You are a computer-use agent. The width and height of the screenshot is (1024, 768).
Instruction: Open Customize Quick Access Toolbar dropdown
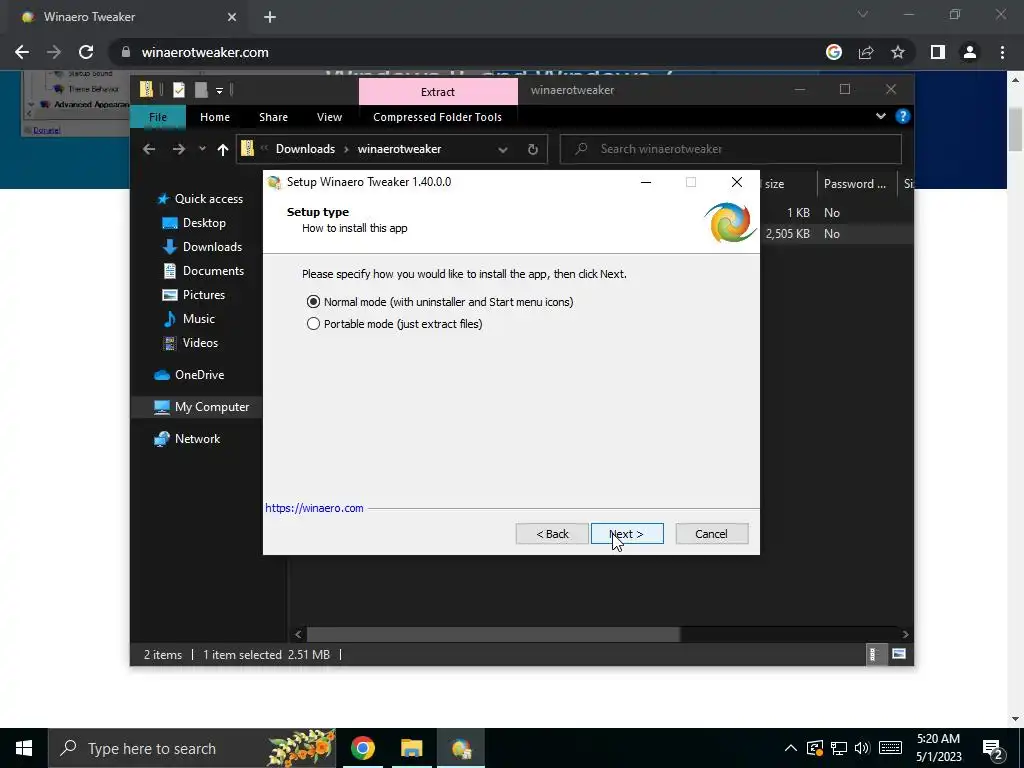click(219, 90)
